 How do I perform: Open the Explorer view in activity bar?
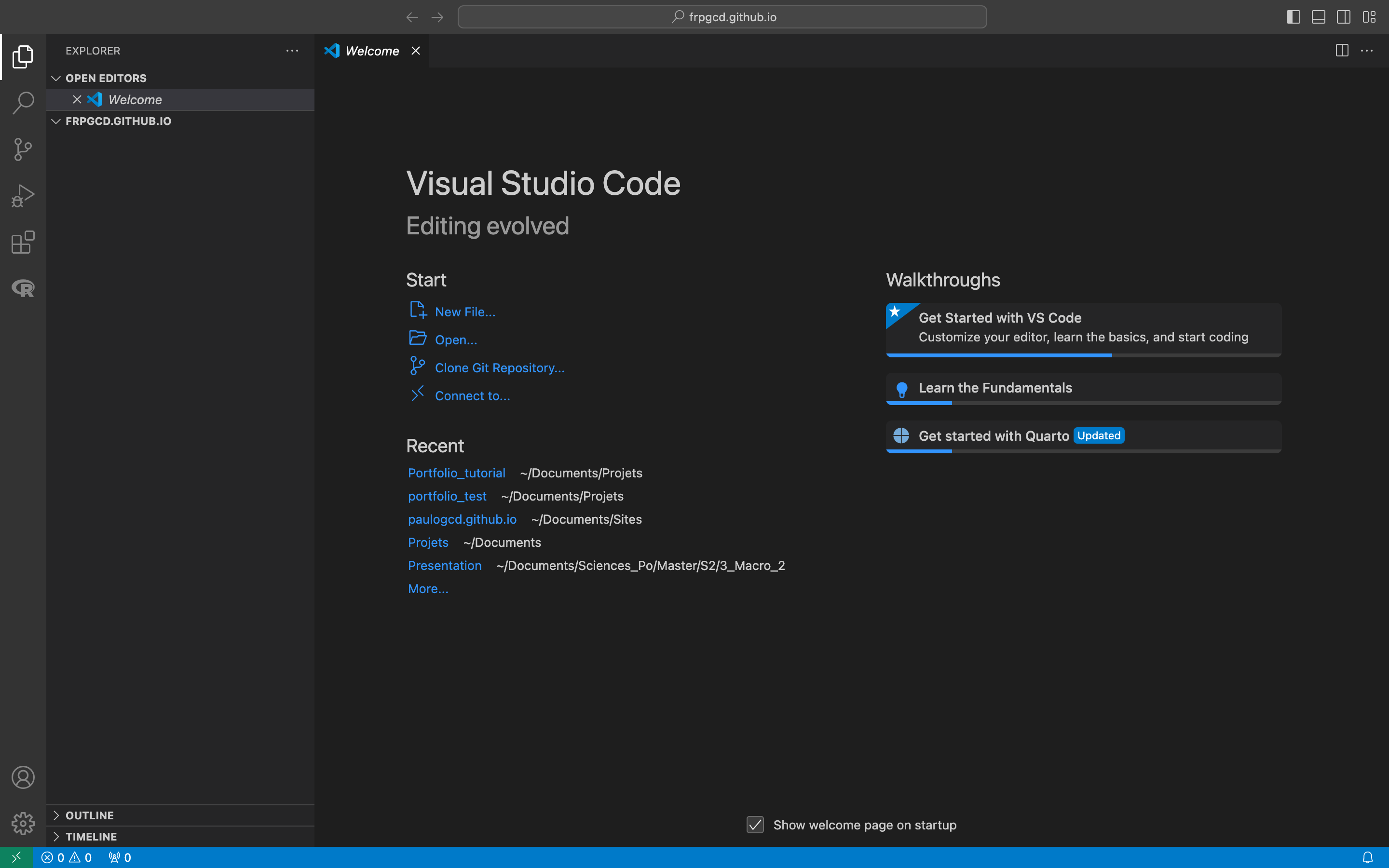point(23,56)
